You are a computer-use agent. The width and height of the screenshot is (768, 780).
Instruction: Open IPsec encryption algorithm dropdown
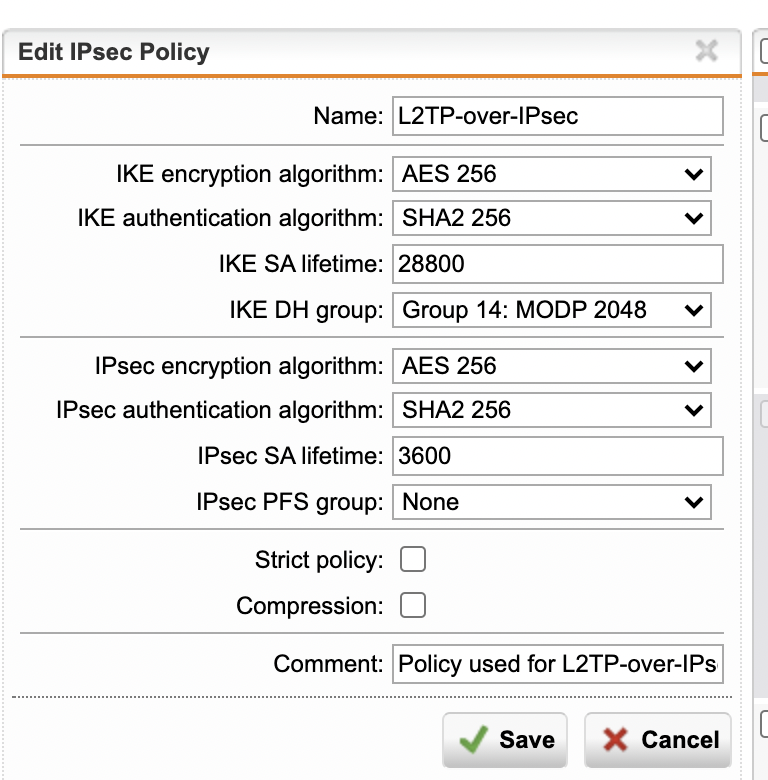pyautogui.click(x=552, y=366)
